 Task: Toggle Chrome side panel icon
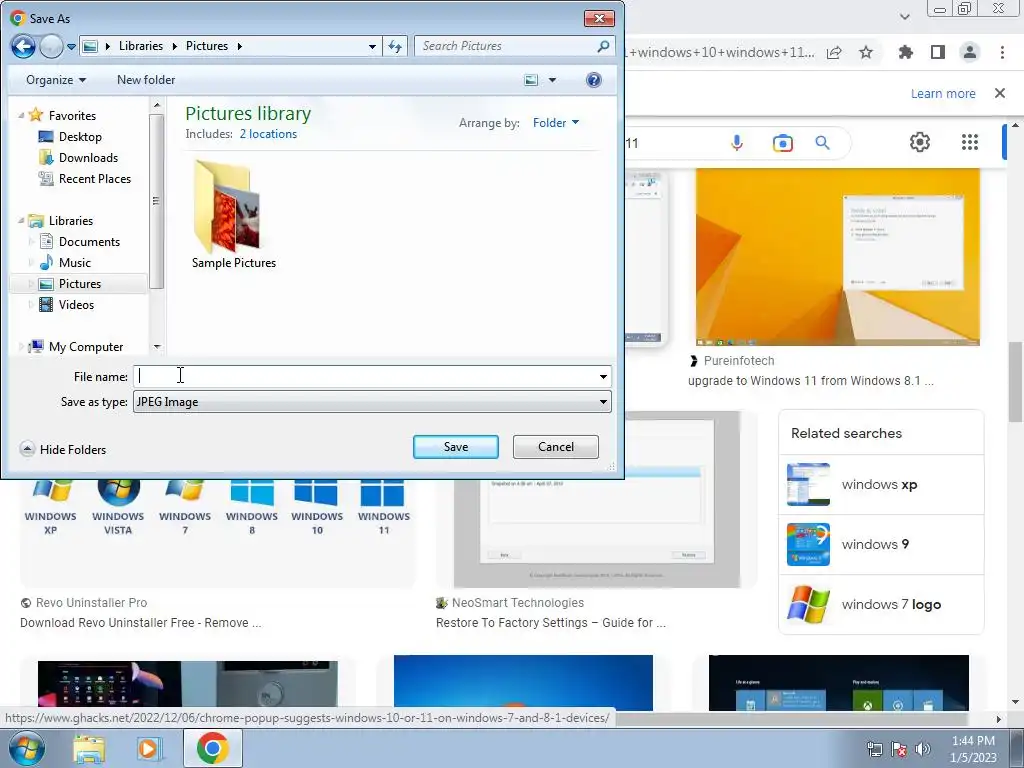(x=938, y=53)
